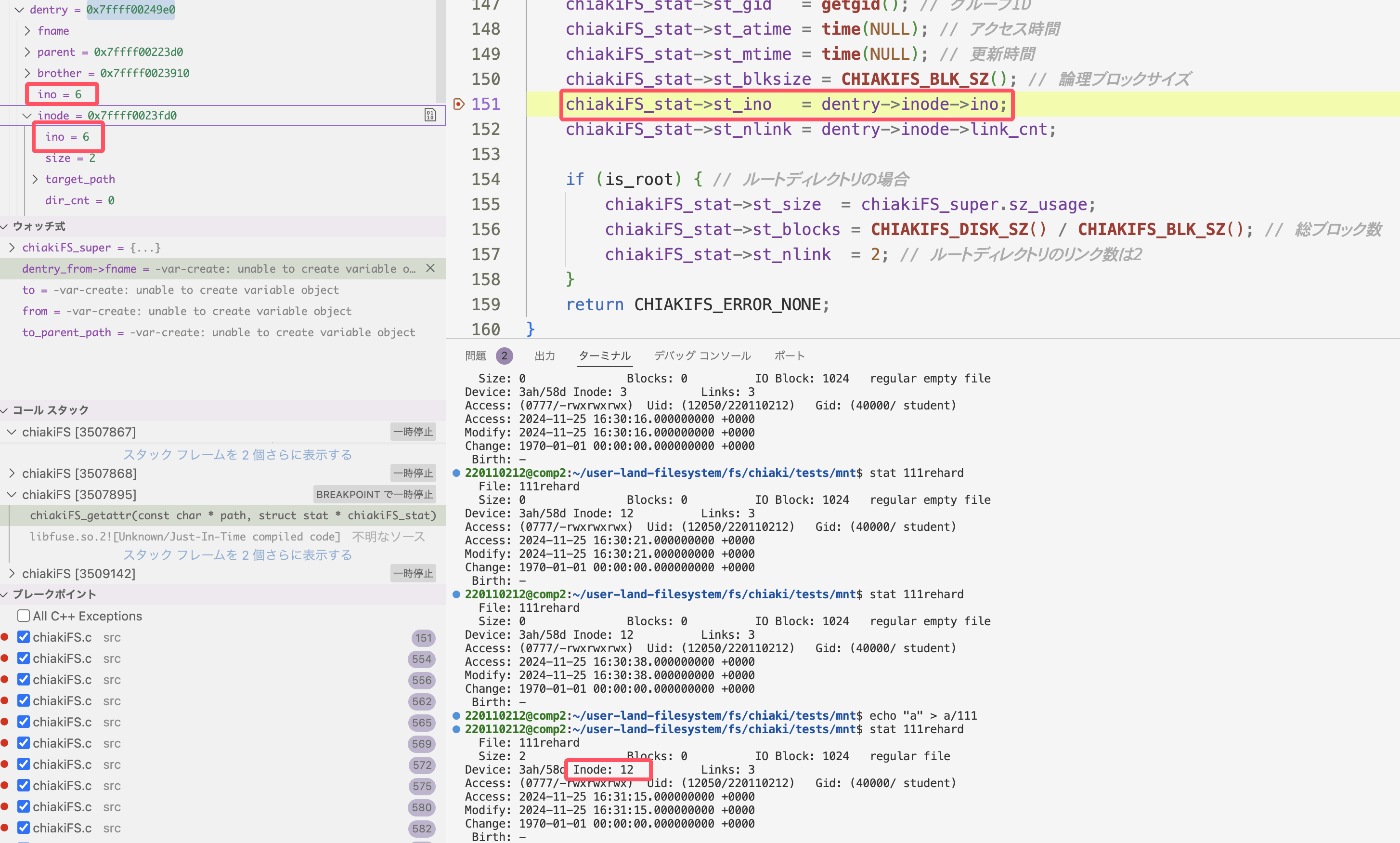Click problems count badge 2
The image size is (1400, 843).
click(504, 356)
